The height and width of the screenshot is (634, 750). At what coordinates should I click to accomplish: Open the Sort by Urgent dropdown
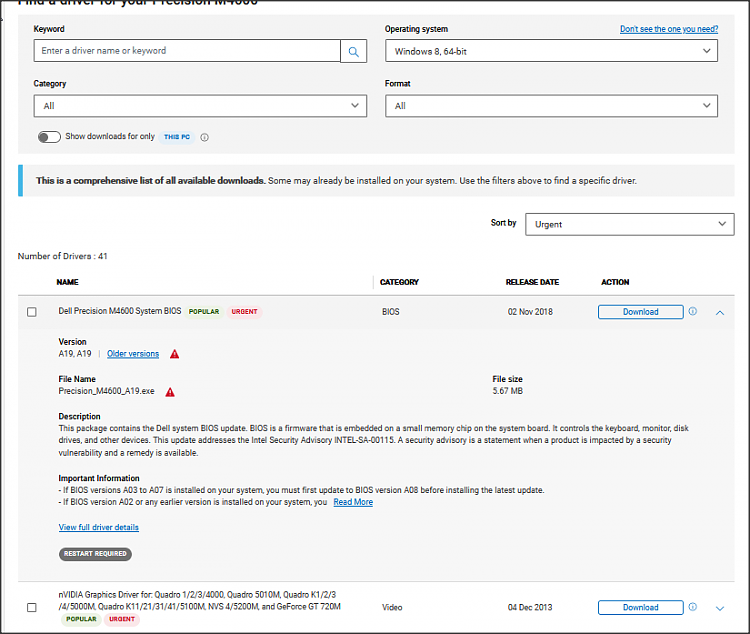629,224
